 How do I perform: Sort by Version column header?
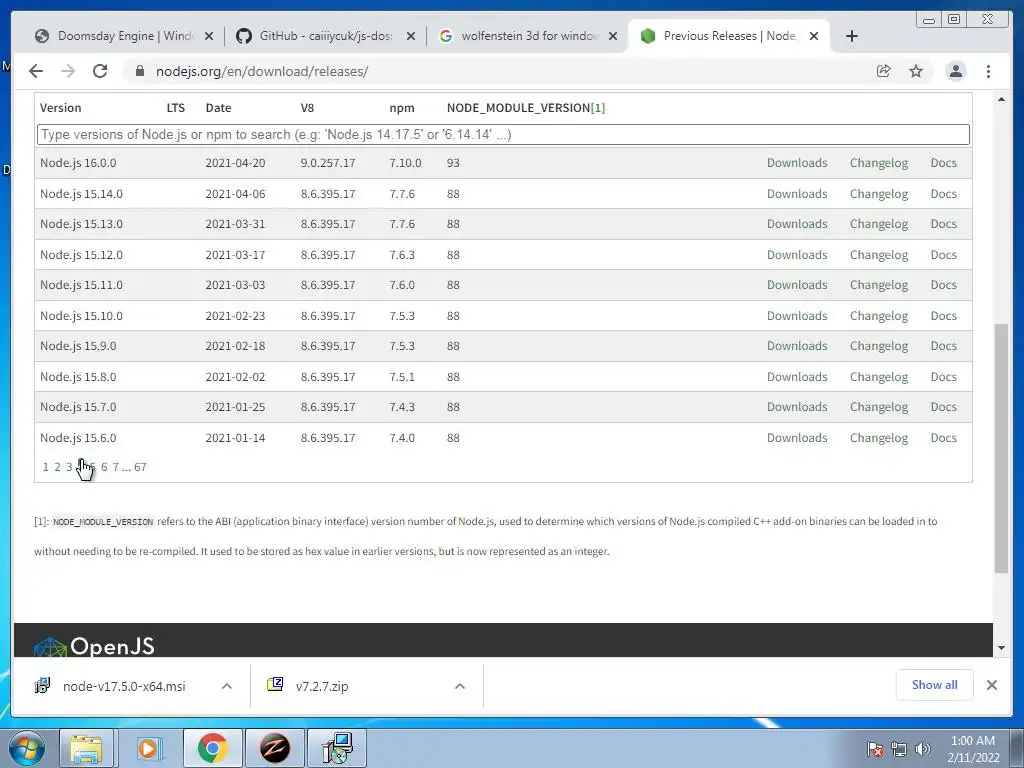61,108
